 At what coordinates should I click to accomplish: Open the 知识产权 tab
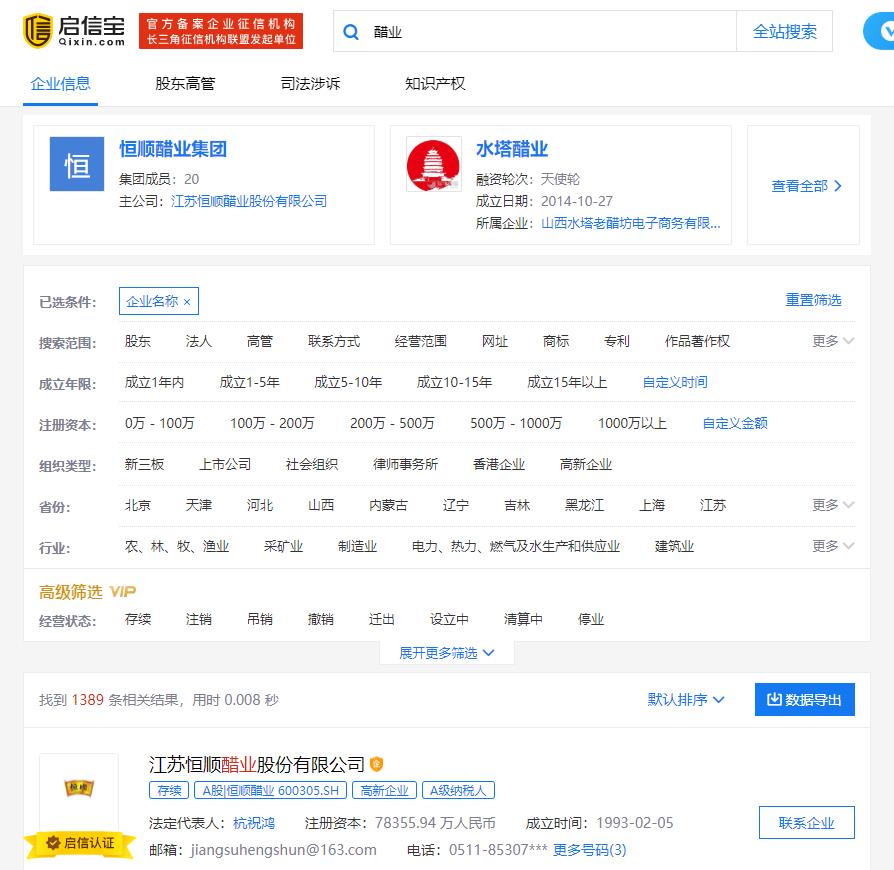[435, 83]
